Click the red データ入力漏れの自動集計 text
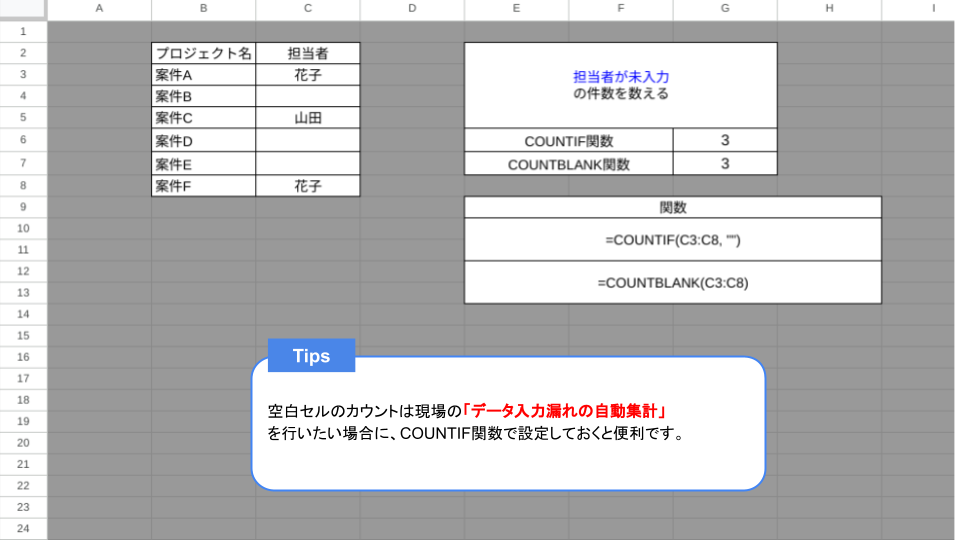 564,410
